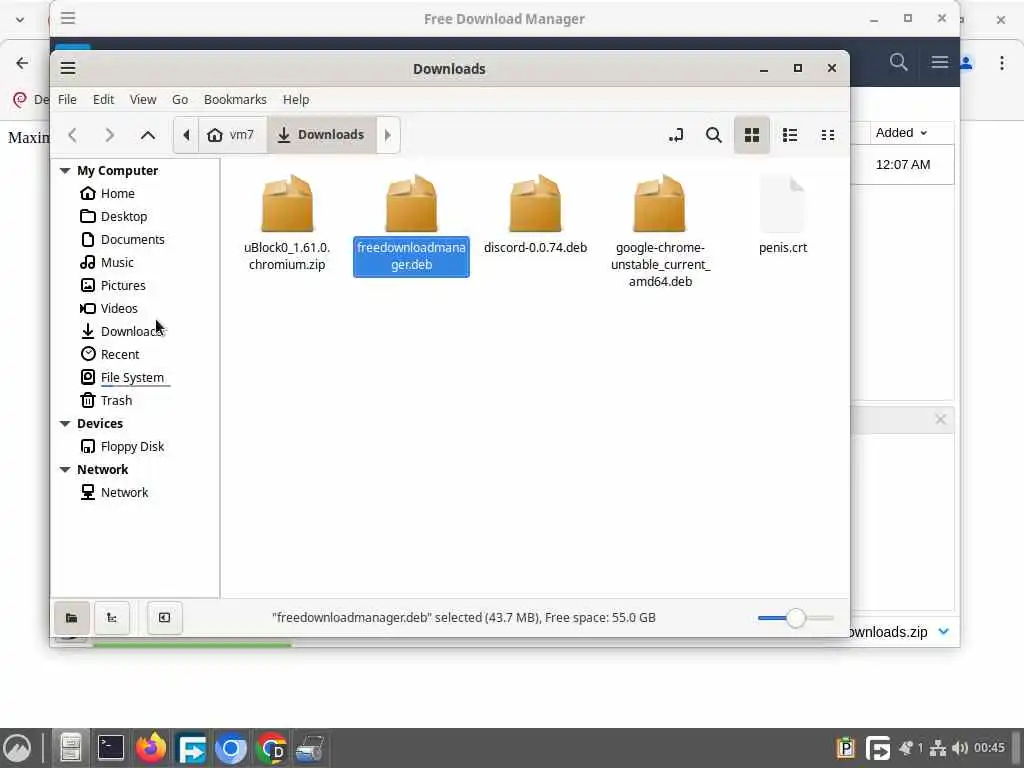Open browser profile icon
1024x768 pixels.
click(x=967, y=63)
